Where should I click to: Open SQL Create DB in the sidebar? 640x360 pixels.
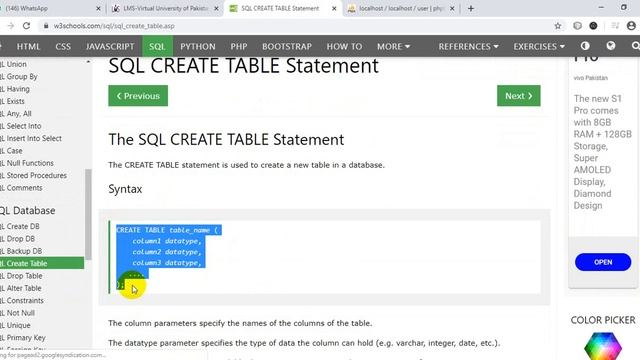point(41,226)
